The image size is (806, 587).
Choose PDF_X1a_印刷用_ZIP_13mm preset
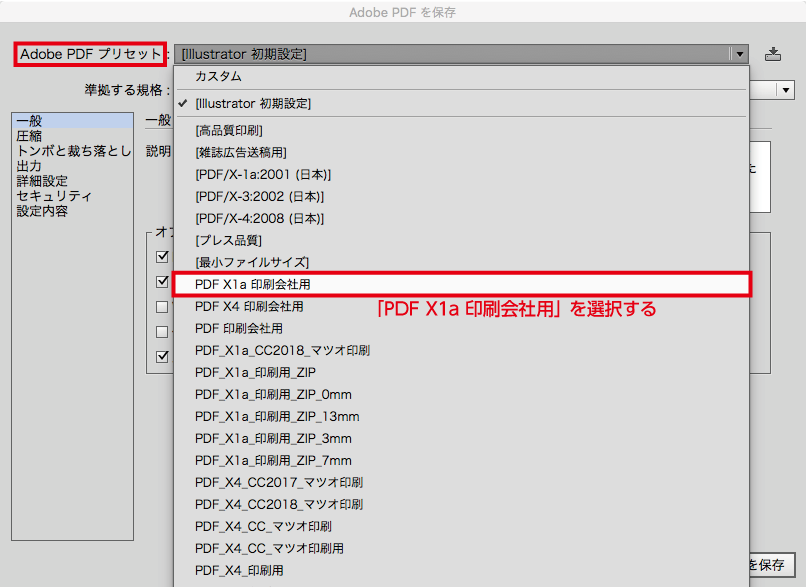coord(461,417)
